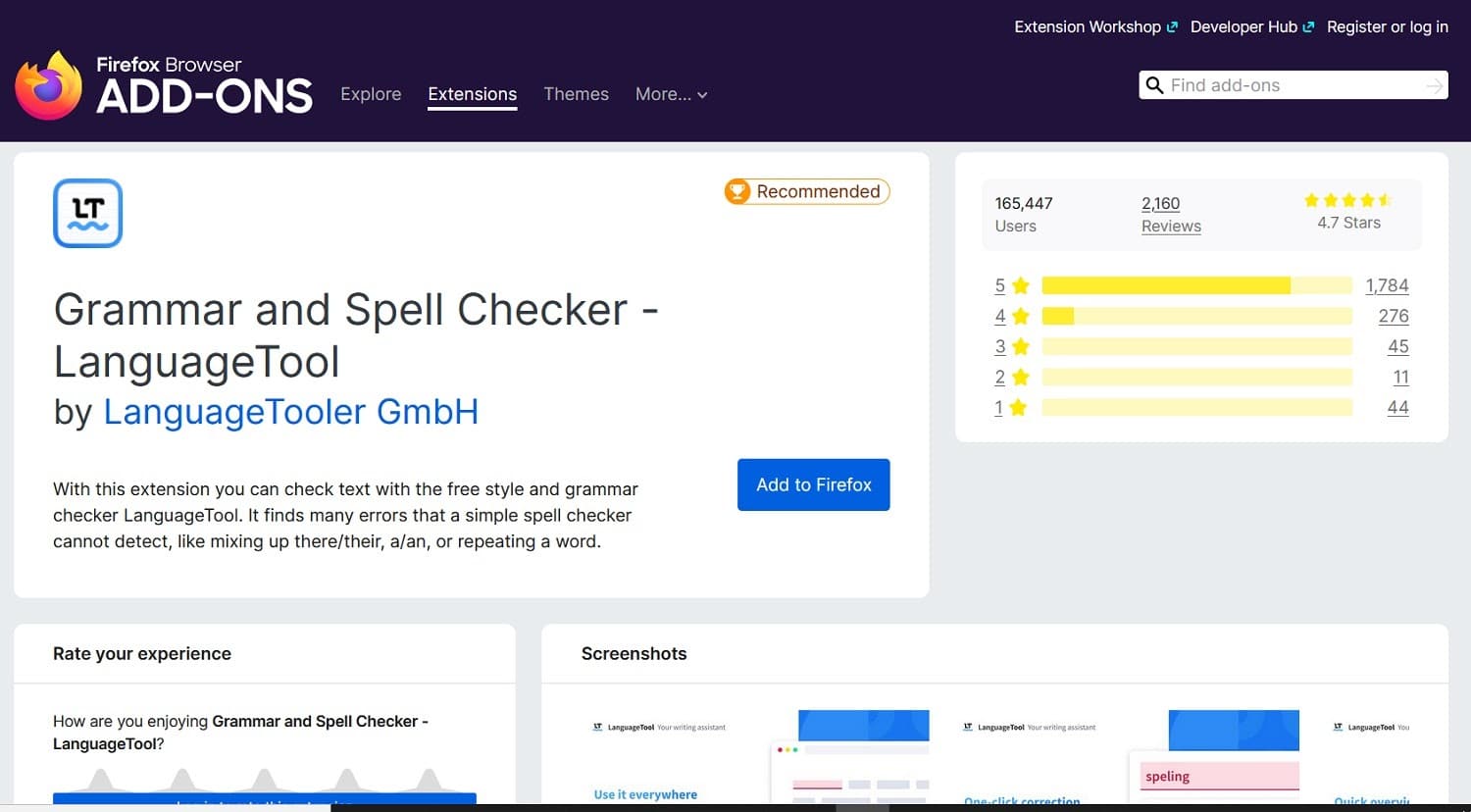The width and height of the screenshot is (1471, 812).
Task: Click the Add to Firefox button
Action: (813, 484)
